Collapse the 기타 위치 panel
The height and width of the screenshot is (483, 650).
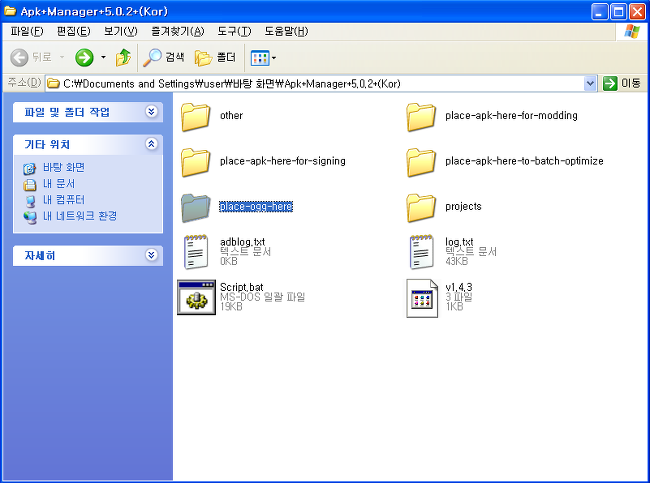tap(151, 144)
